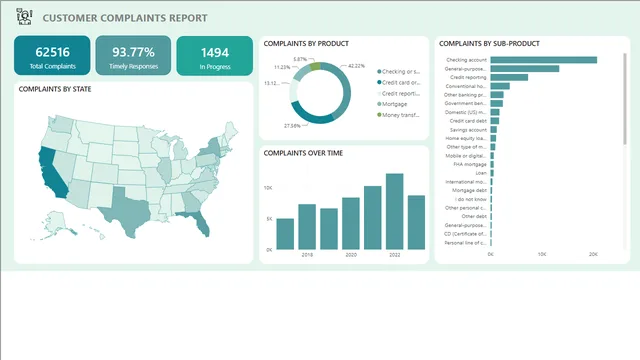Select the green 5.87% donut segment

(x=315, y=66)
